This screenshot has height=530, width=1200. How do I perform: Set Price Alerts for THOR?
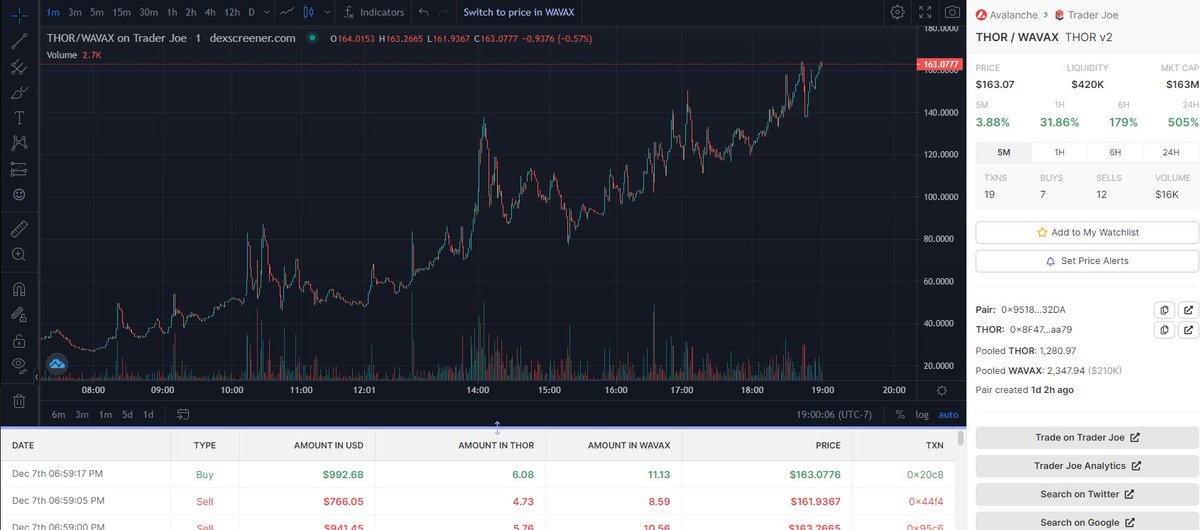tap(1087, 260)
